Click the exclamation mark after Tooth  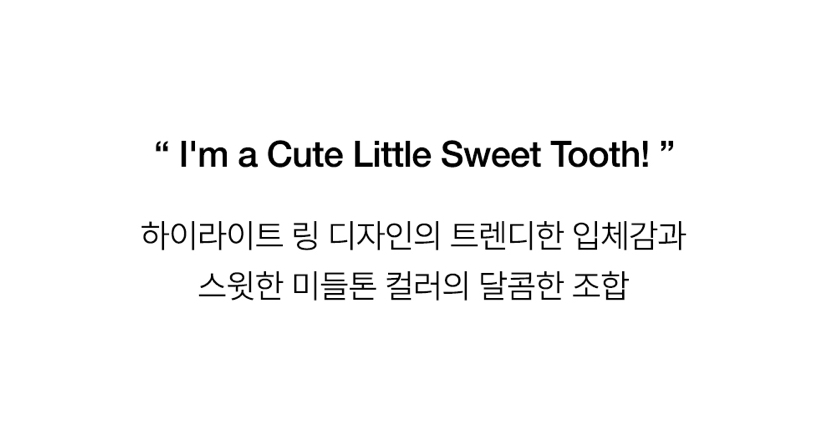coord(638,158)
